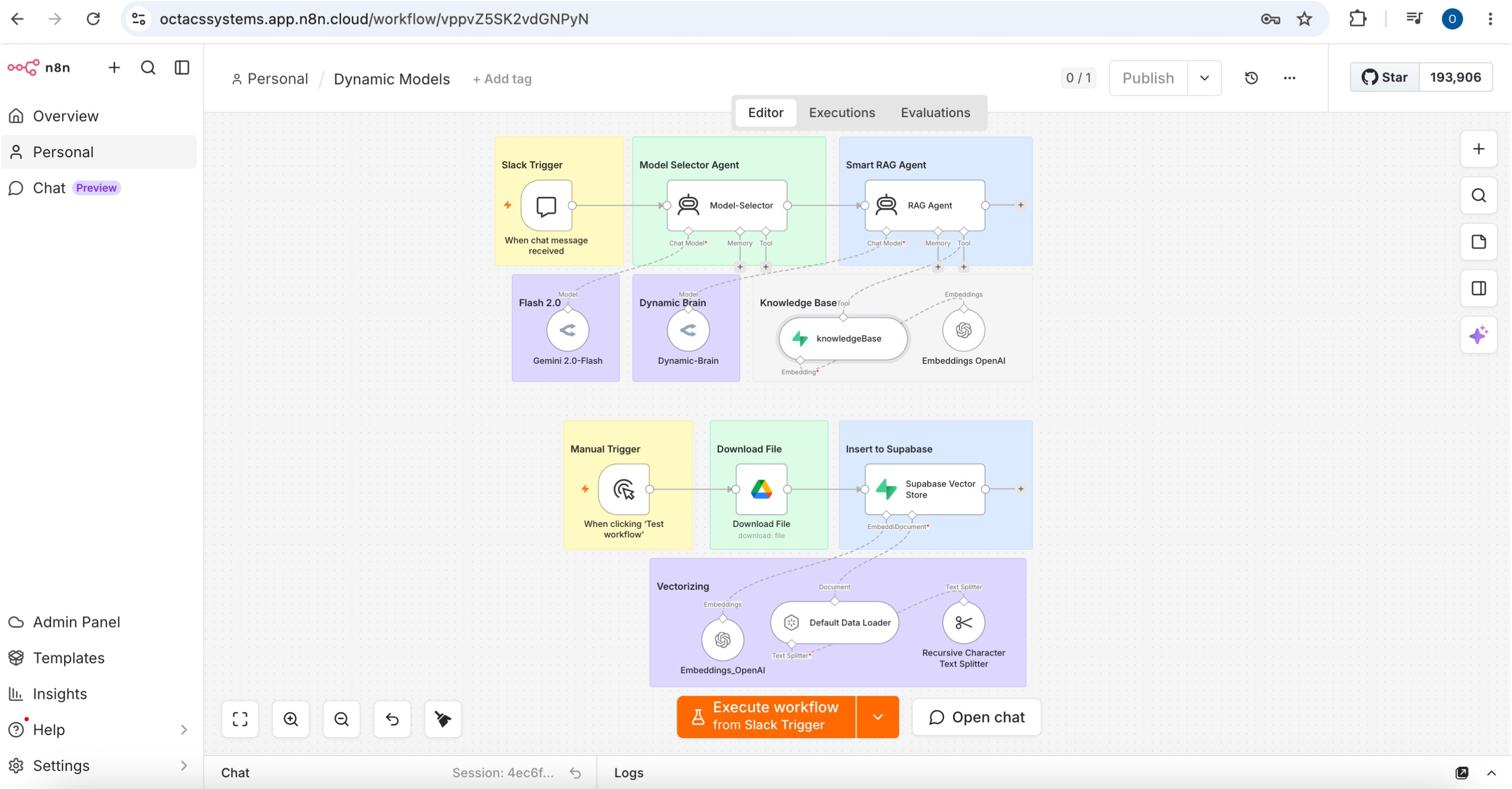Open canvas node search magnifier icon
The height and width of the screenshot is (789, 1512).
(x=1479, y=195)
